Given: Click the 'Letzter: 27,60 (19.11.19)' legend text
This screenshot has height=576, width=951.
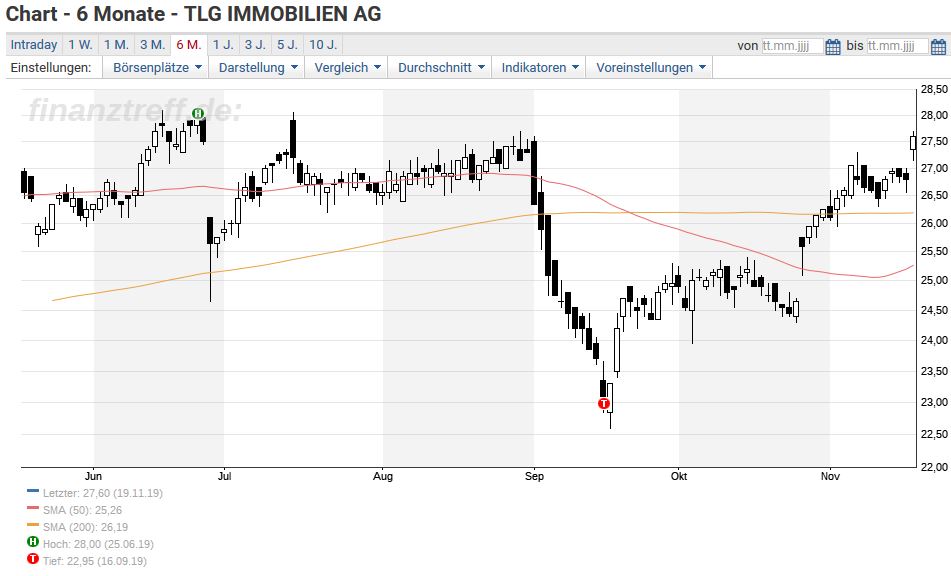Looking at the screenshot, I should 102,493.
